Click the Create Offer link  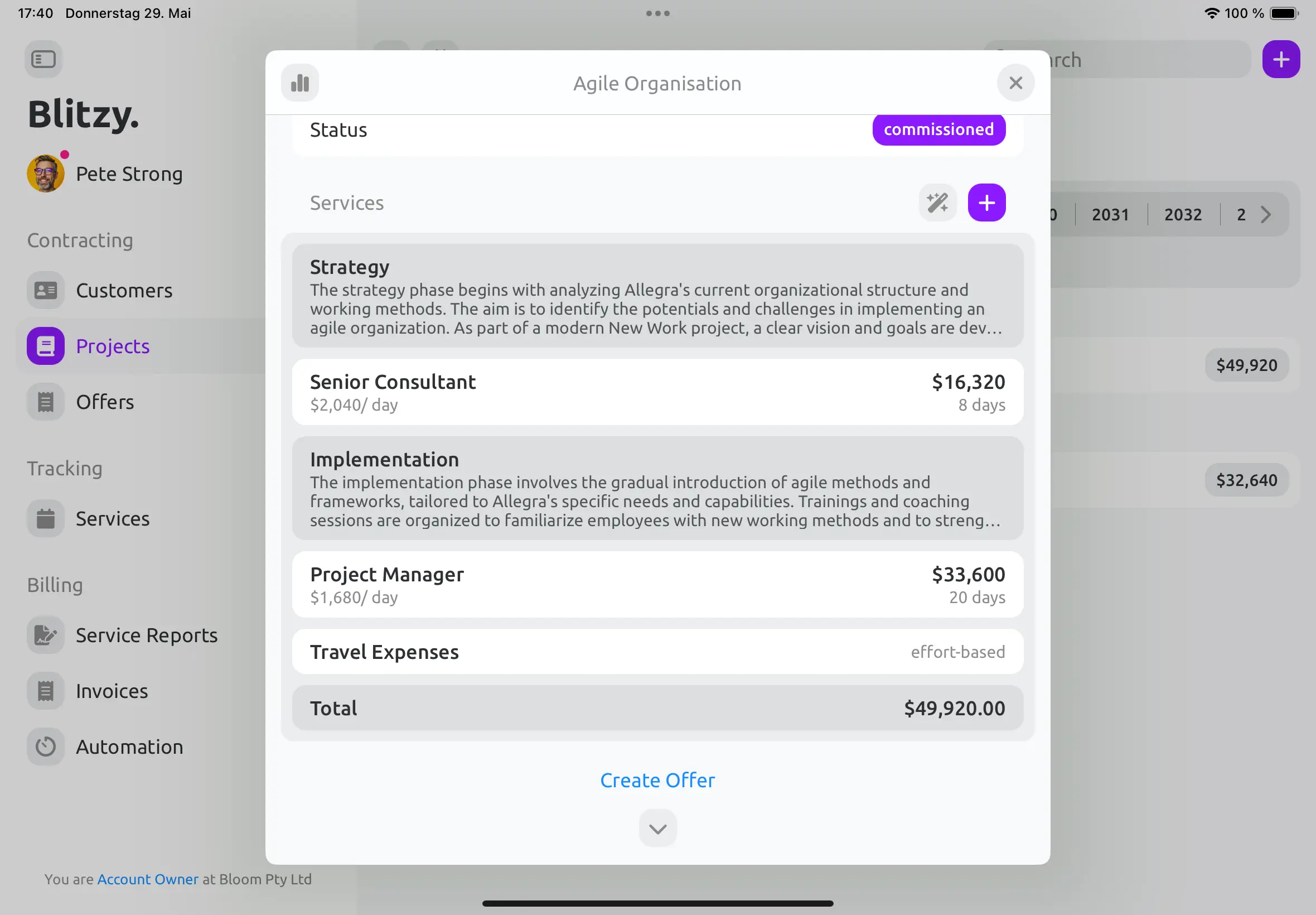pos(657,781)
